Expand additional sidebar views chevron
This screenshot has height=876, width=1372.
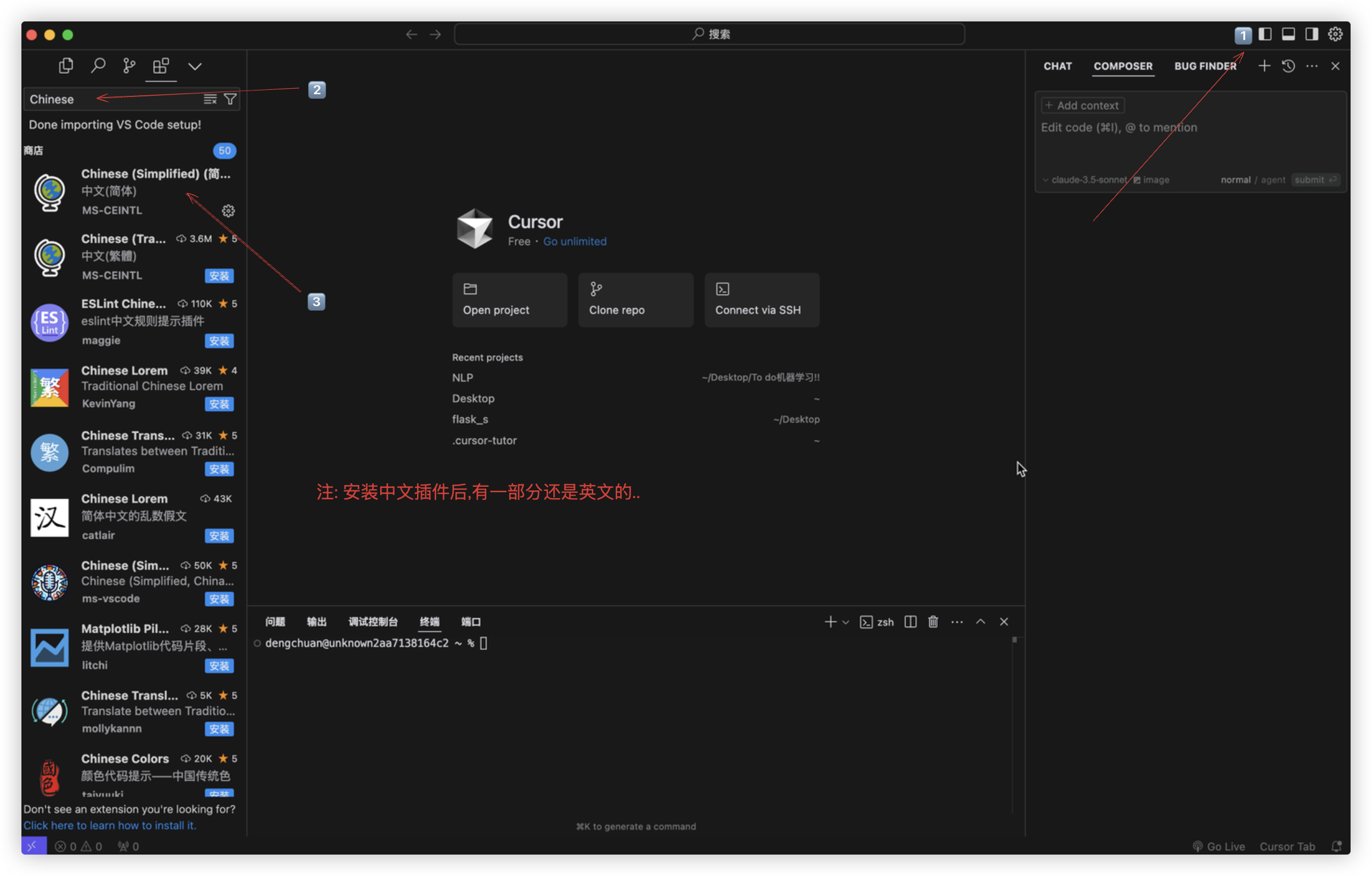(195, 66)
